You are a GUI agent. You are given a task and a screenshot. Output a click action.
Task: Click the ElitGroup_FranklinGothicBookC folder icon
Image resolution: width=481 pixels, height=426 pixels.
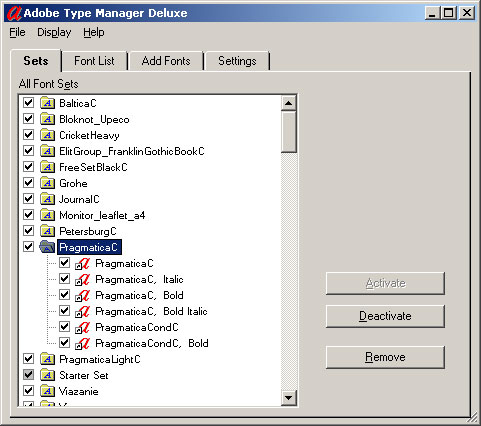(x=47, y=151)
